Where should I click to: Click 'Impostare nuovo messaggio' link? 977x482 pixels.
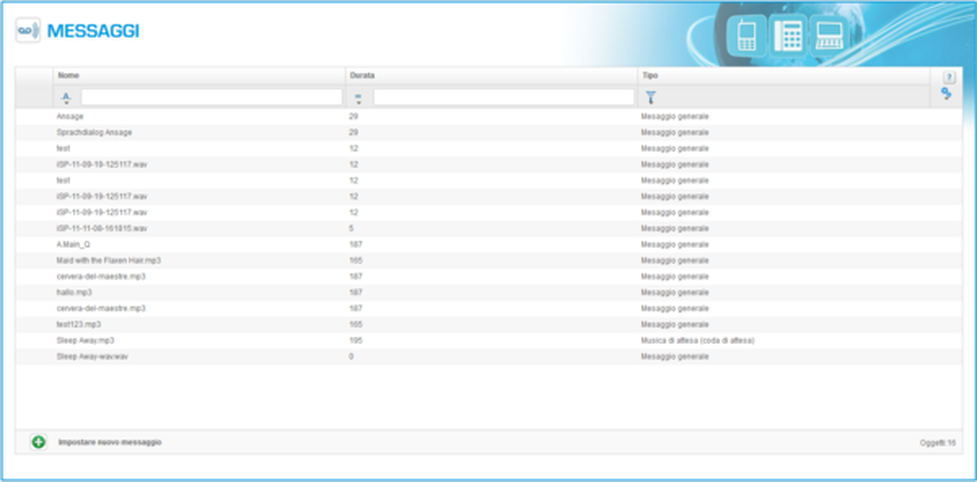pos(110,442)
